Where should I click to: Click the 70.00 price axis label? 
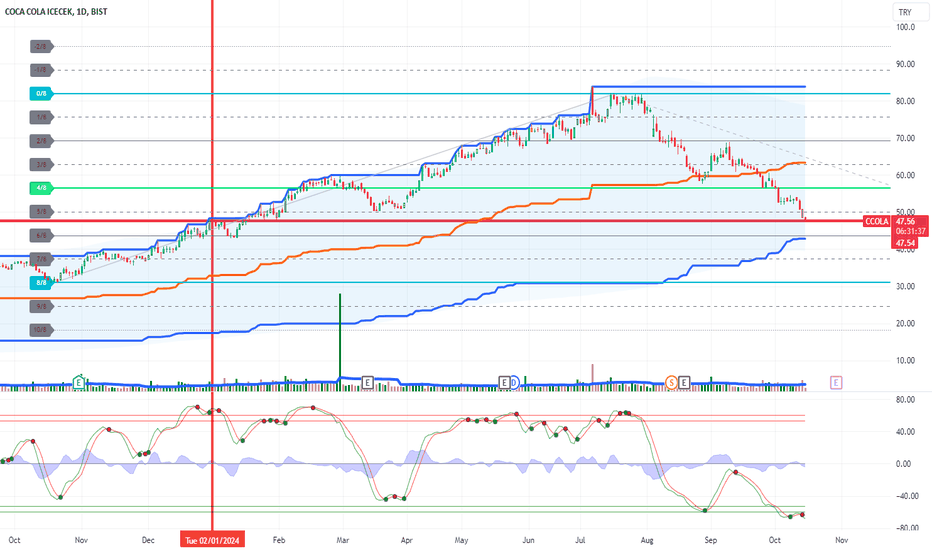906,139
